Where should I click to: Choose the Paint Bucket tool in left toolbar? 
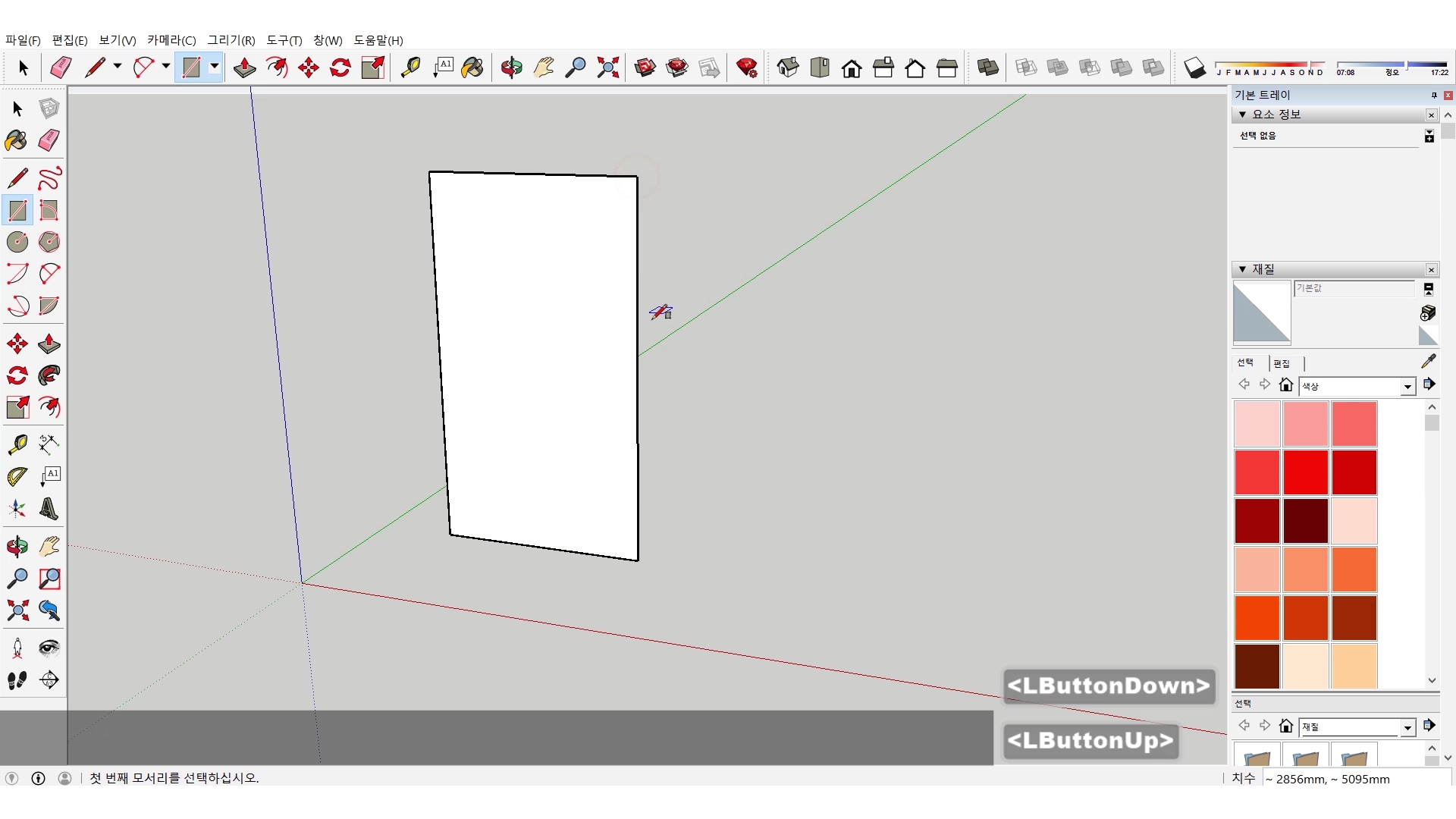tap(17, 140)
